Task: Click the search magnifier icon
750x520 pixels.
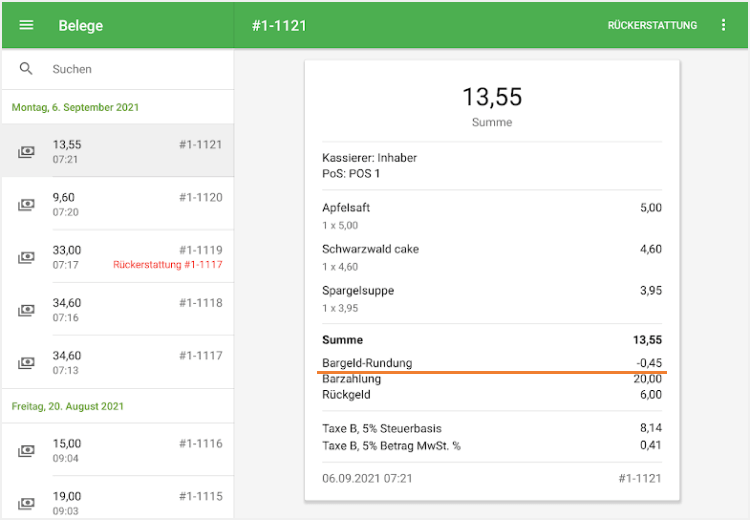Action: click(27, 69)
